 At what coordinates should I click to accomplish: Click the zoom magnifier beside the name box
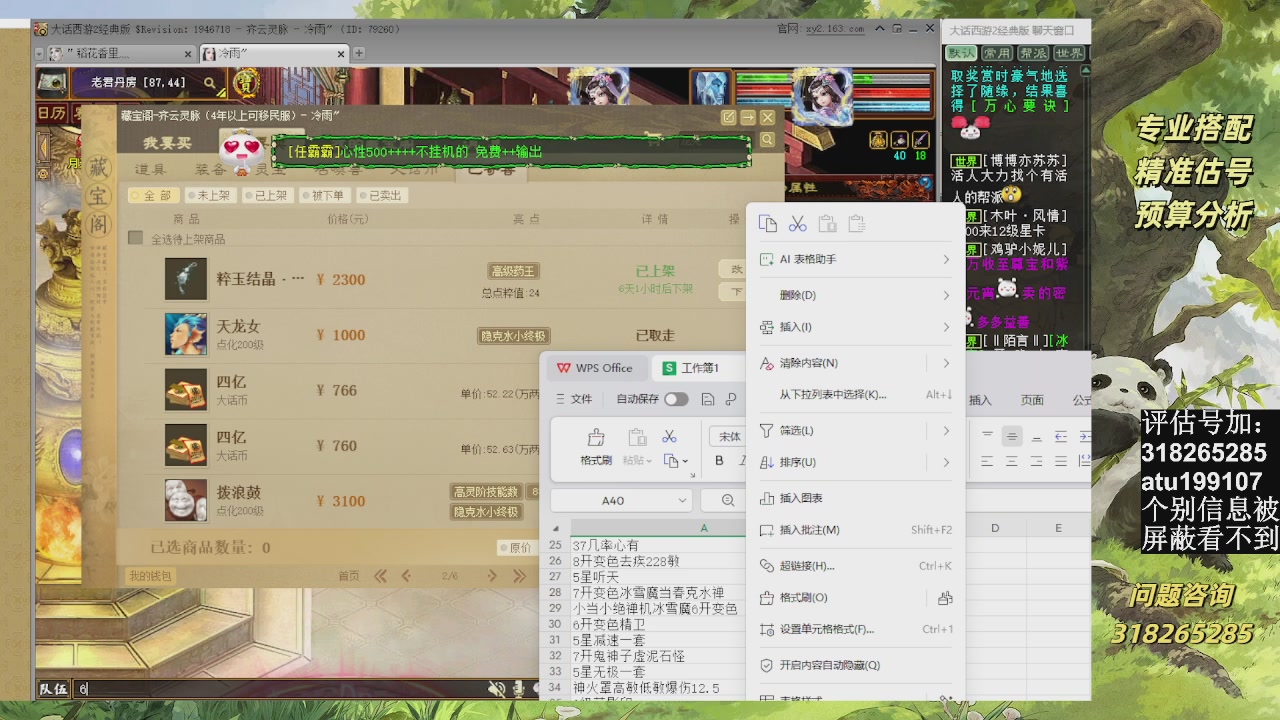pos(728,500)
